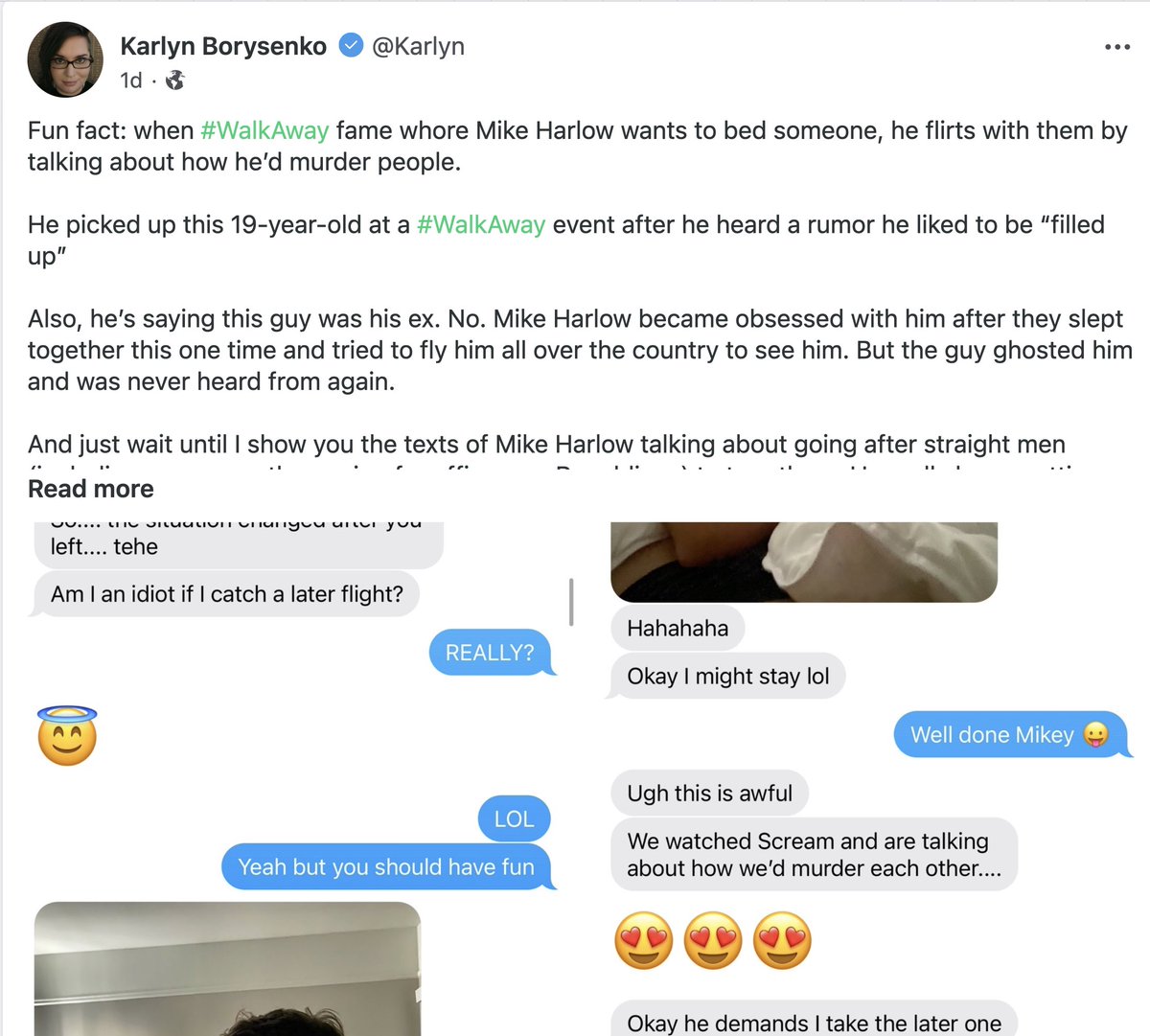Click the blue "REALLY?" message bubble
The width and height of the screenshot is (1150, 1036).
tap(490, 653)
